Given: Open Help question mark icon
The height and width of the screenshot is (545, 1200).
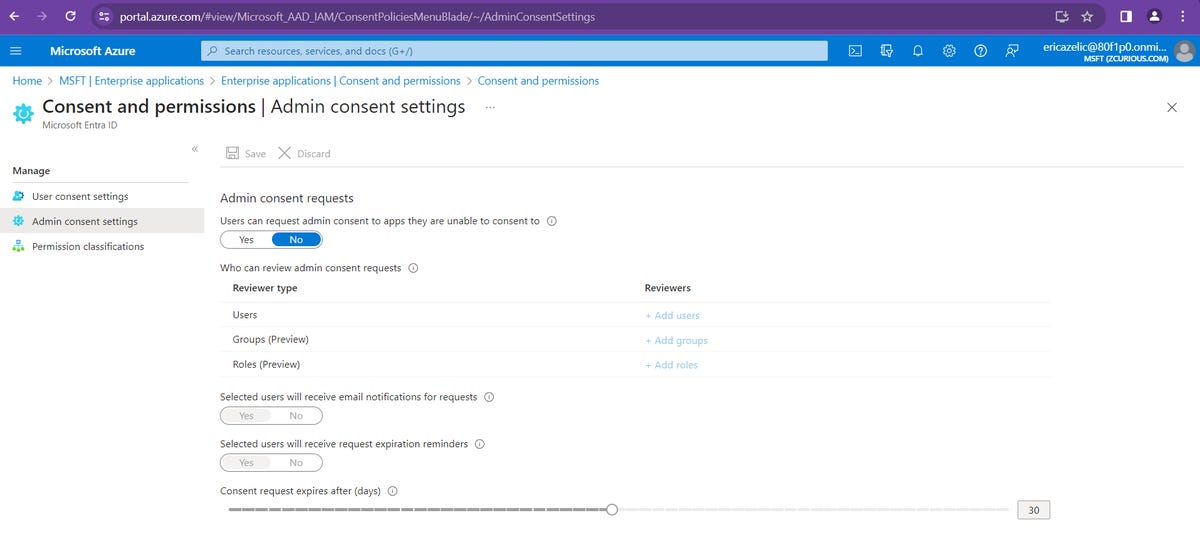Looking at the screenshot, I should coord(981,51).
